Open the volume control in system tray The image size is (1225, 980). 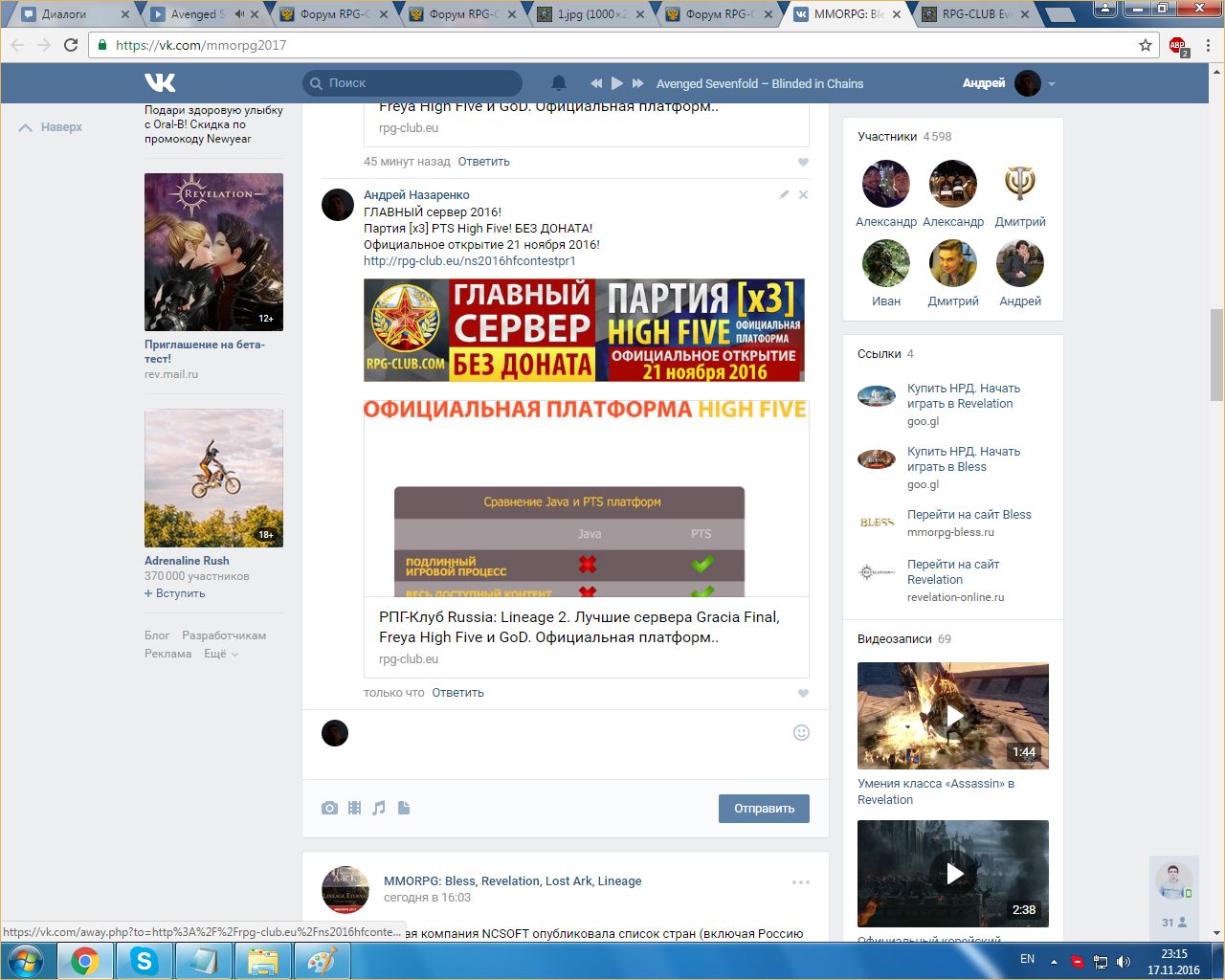[x=1124, y=961]
